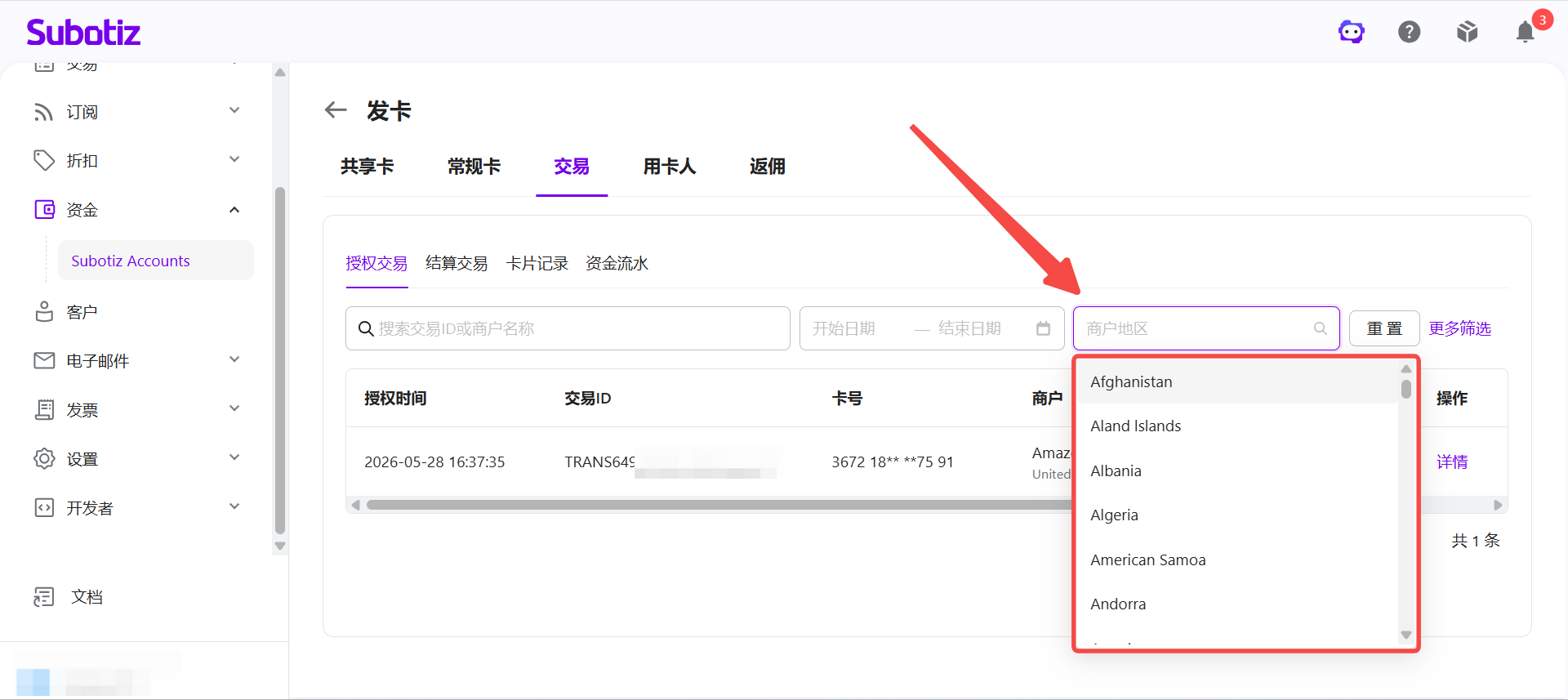Screen dimensions: 1568x700
Task: Click the 交易ID column header
Action: [588, 398]
